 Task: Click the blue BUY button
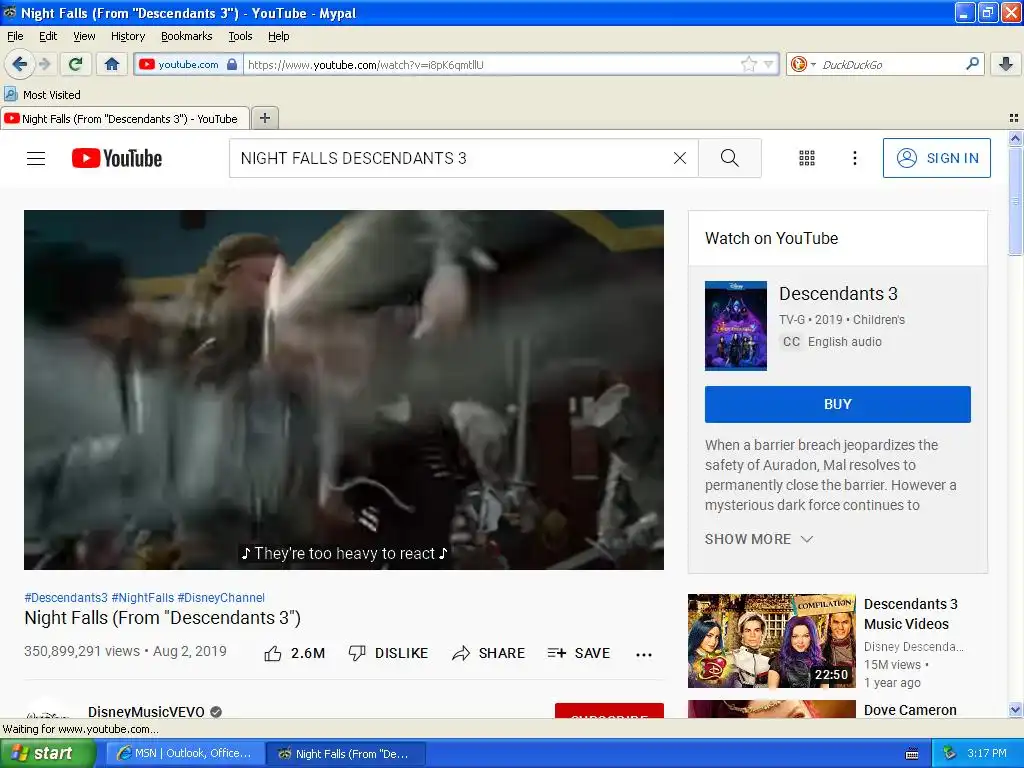point(838,404)
